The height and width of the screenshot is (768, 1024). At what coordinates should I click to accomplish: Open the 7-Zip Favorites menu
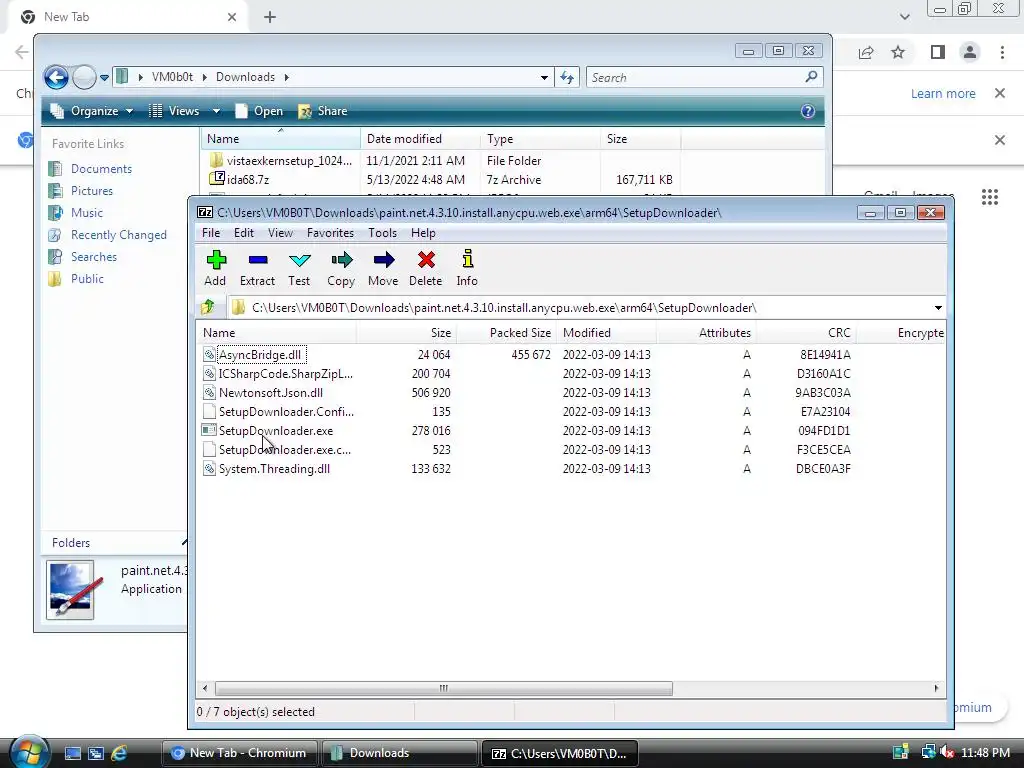click(x=330, y=233)
